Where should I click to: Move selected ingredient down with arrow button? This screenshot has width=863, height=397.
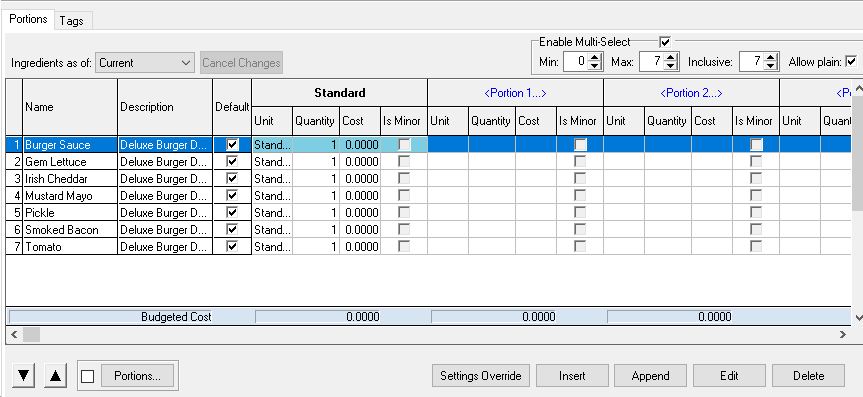coord(23,376)
